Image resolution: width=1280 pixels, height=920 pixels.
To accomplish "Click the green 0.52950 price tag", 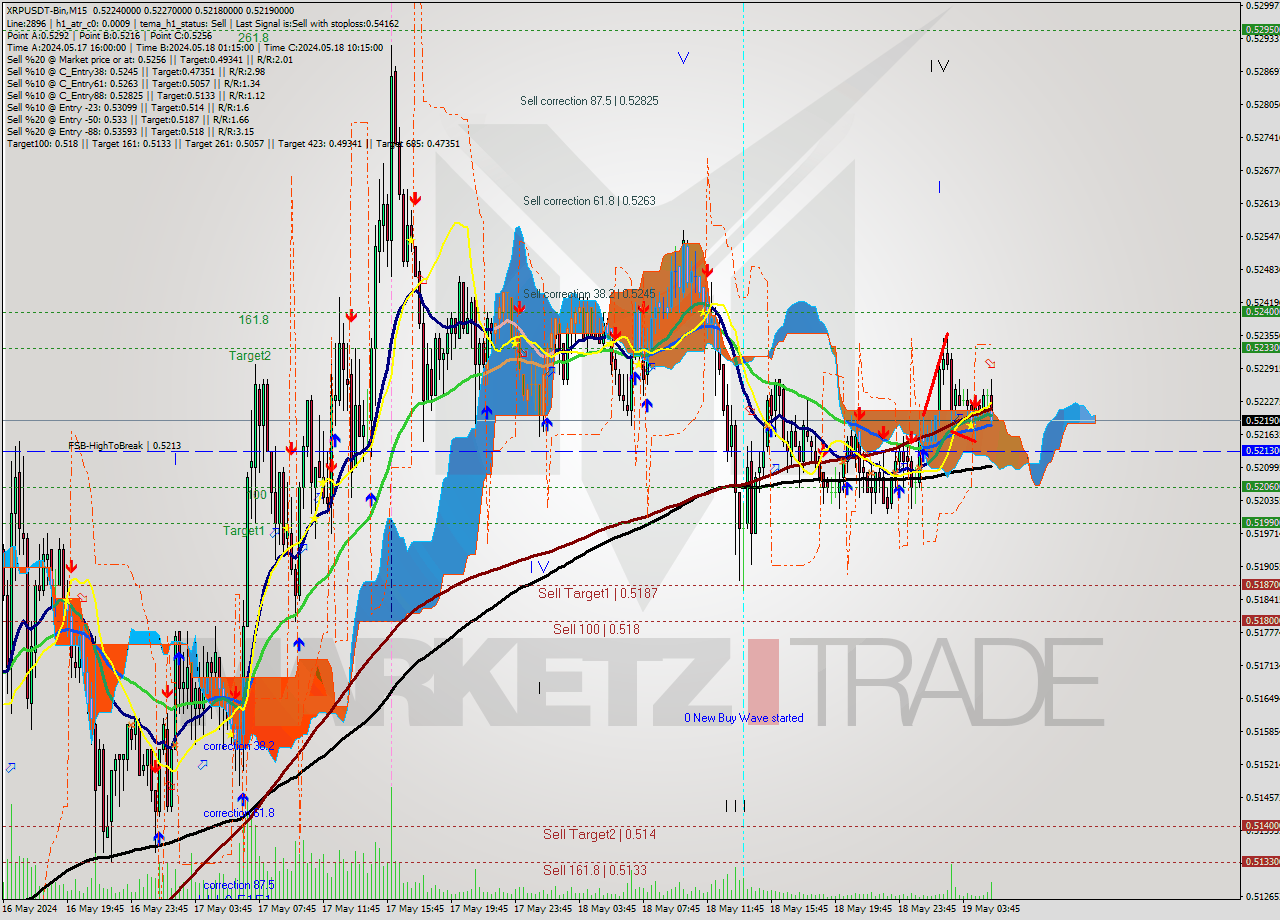I will point(1261,30).
